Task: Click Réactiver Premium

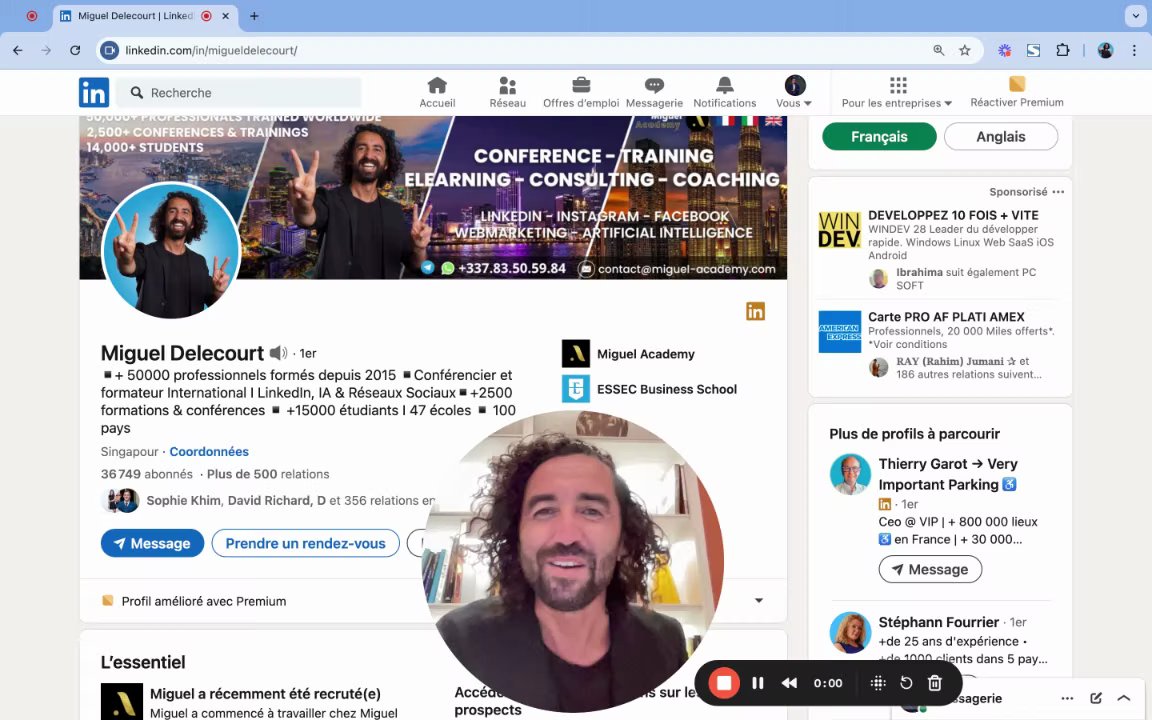Action: (x=1017, y=93)
